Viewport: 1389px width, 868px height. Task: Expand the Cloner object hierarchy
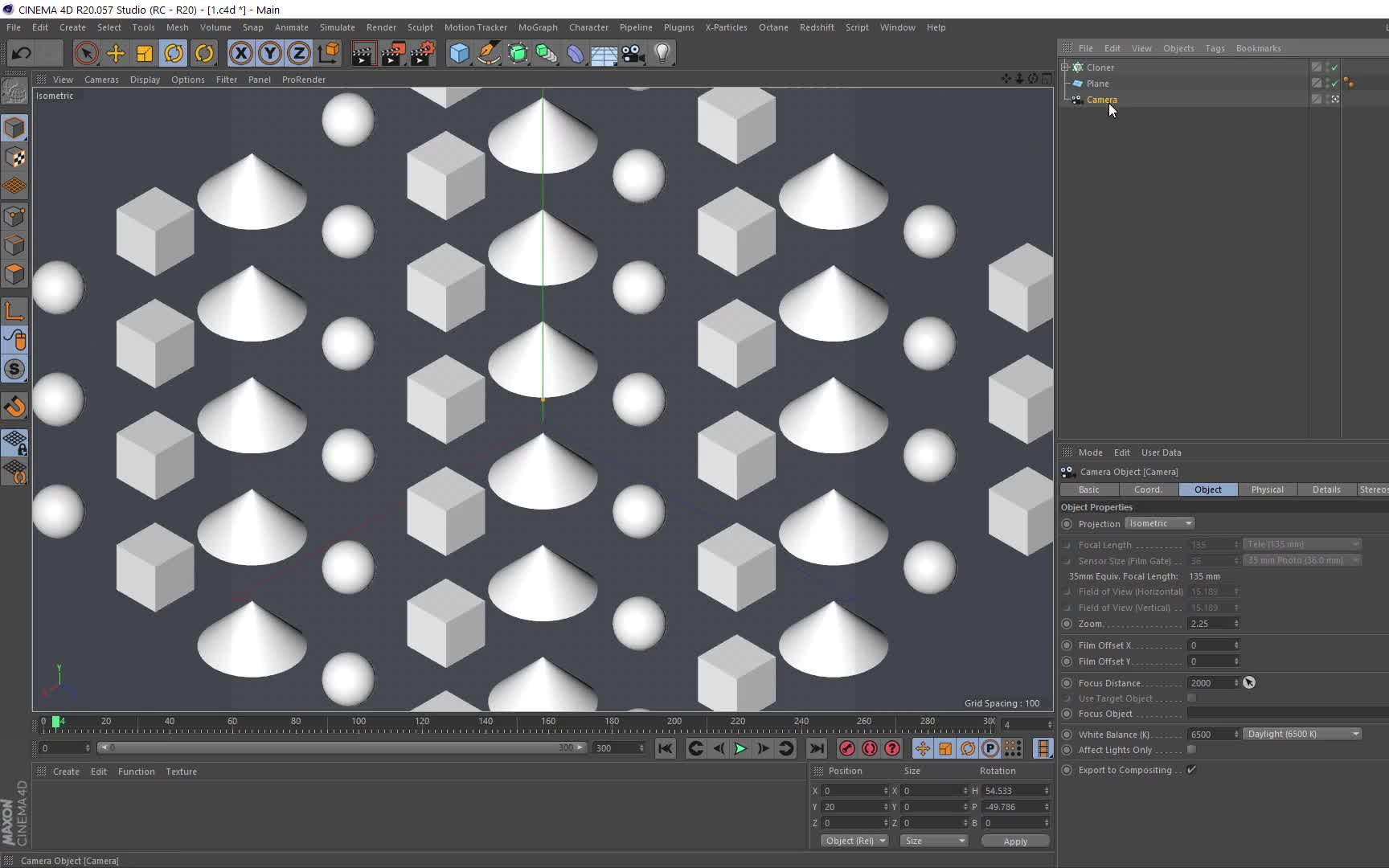pyautogui.click(x=1065, y=68)
